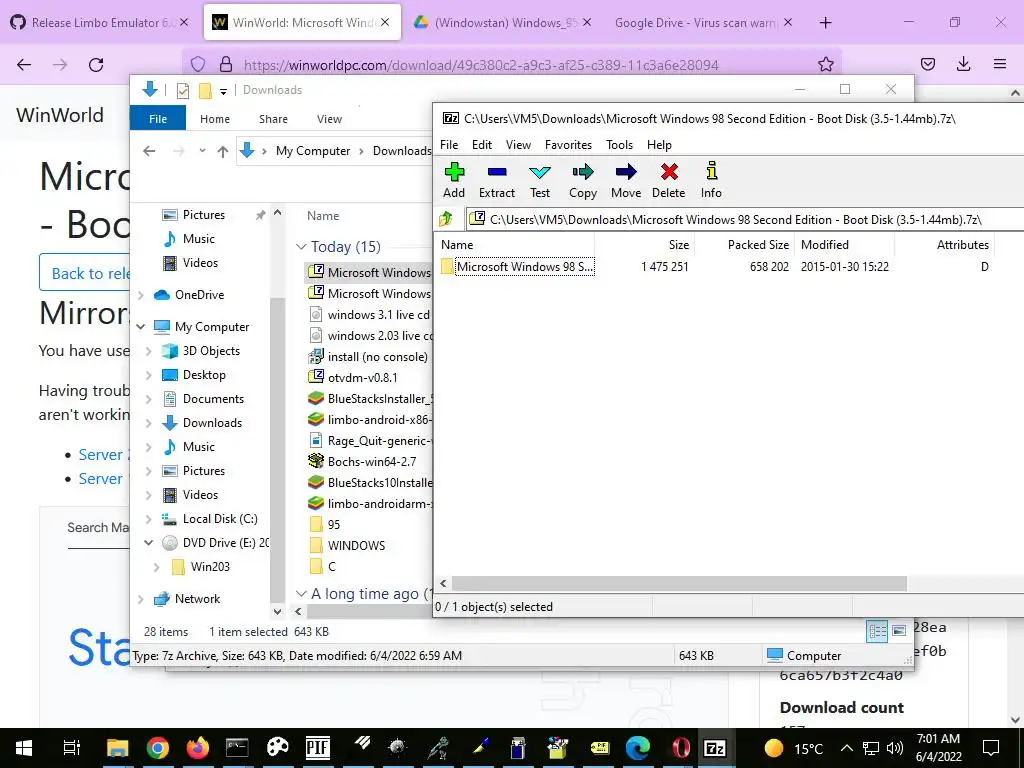1024x768 pixels.
Task: Select the Microsoft Windows 98 S... folder in 7-Zip
Action: [x=517, y=266]
